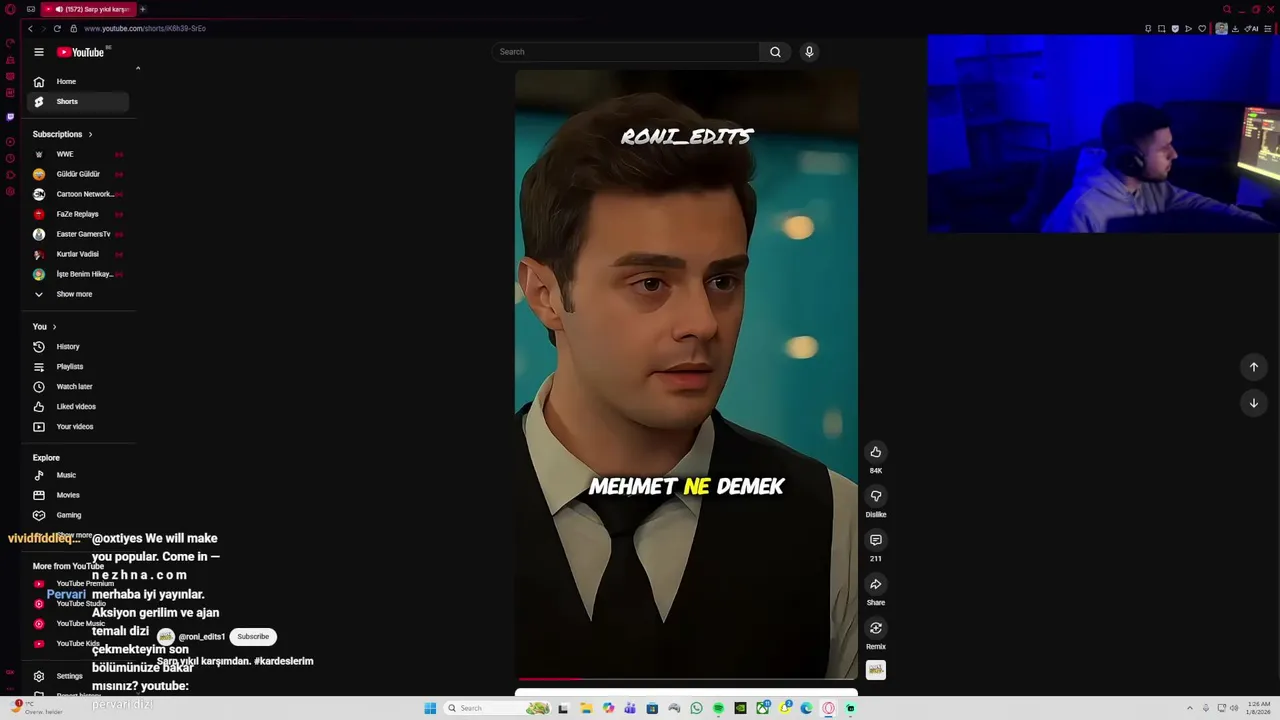This screenshot has width=1280, height=720.
Task: Open YouTube Kids link
Action: point(78,643)
